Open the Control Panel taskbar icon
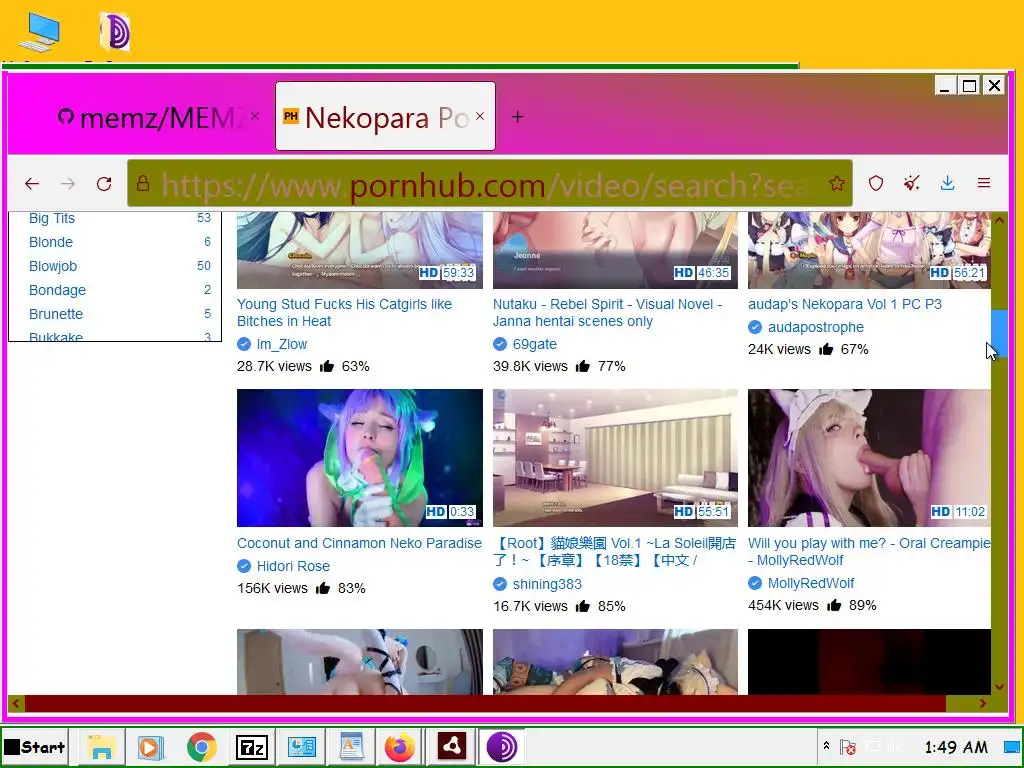The image size is (1024, 768). pos(301,747)
